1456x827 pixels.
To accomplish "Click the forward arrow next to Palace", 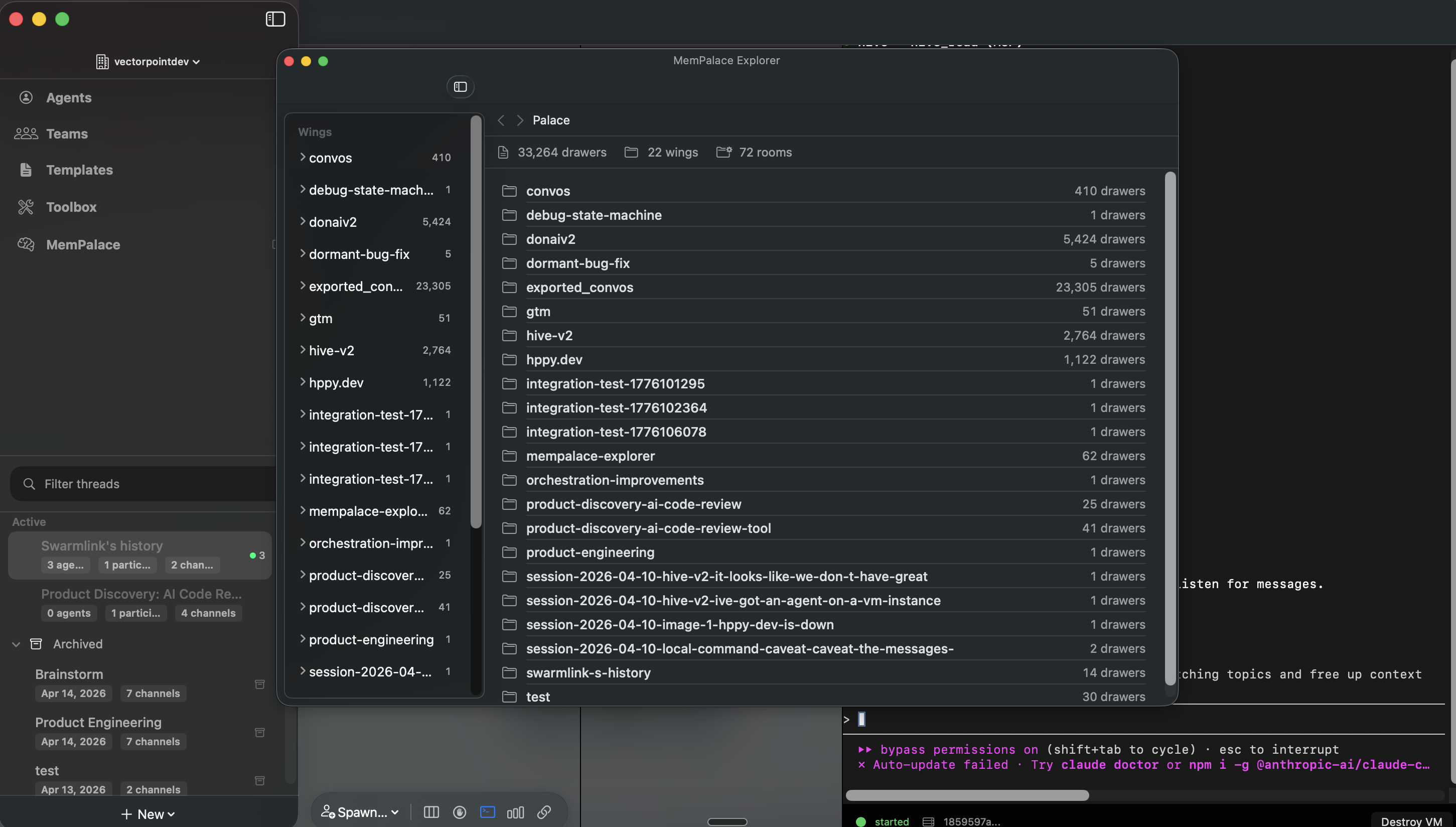I will 520,120.
